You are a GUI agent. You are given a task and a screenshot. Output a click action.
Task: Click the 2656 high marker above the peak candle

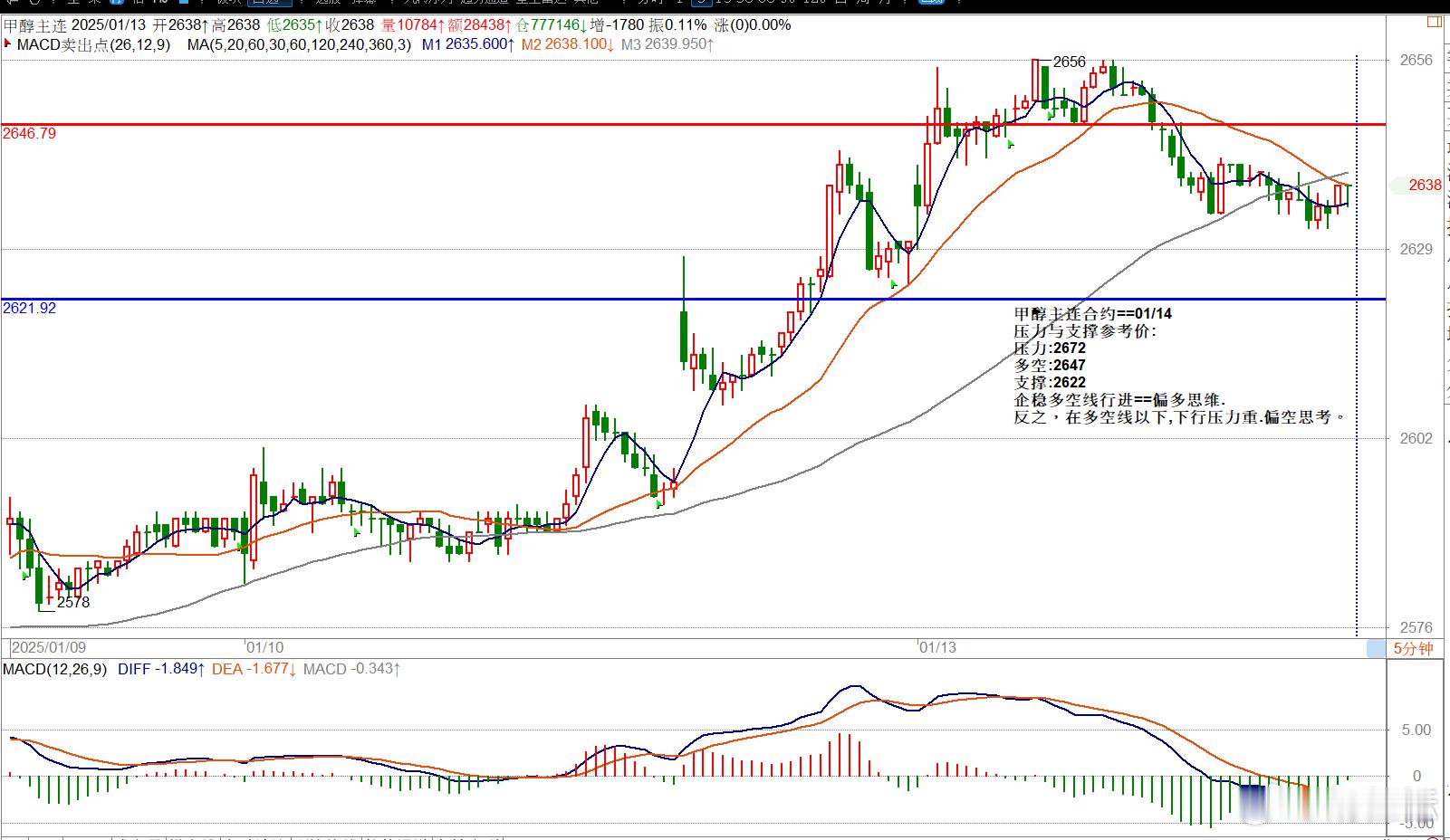tap(1070, 62)
